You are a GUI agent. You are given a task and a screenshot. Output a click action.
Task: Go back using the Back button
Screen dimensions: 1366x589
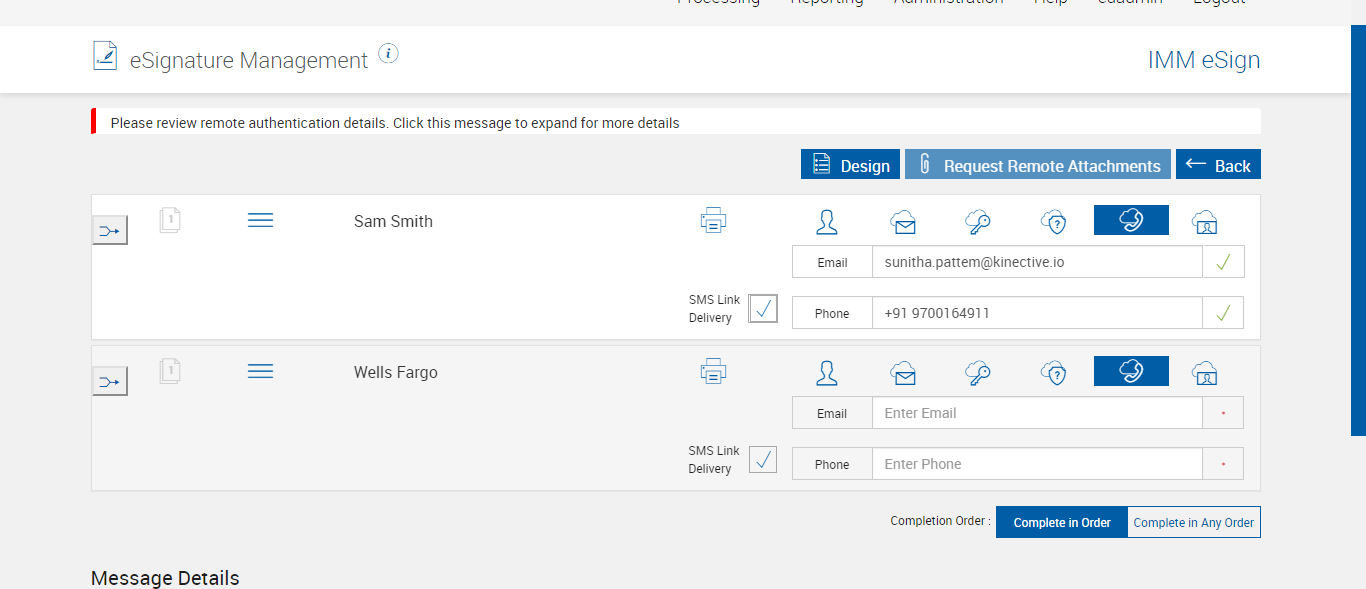[1218, 165]
